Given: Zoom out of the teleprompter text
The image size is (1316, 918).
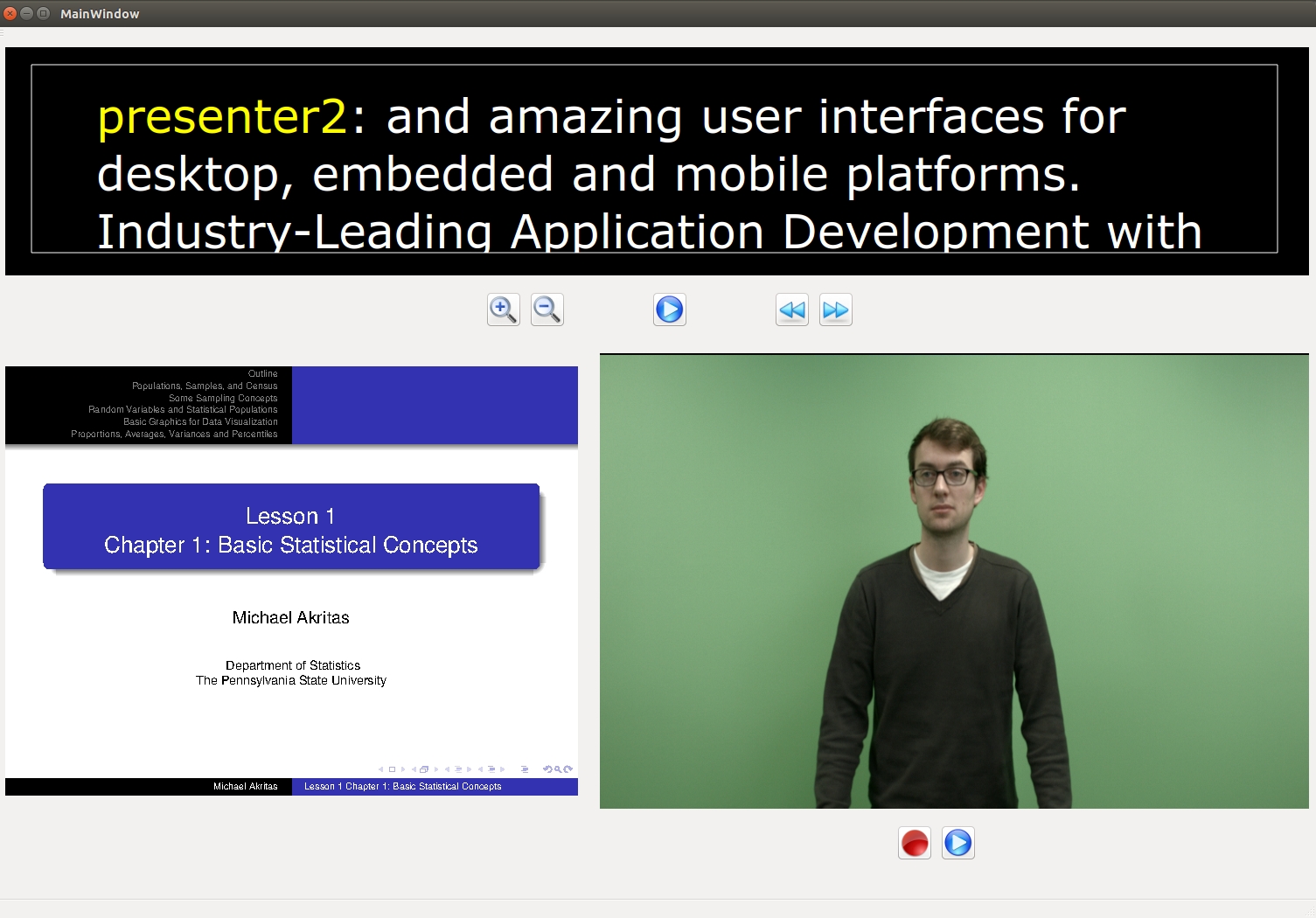Looking at the screenshot, I should pyautogui.click(x=547, y=309).
